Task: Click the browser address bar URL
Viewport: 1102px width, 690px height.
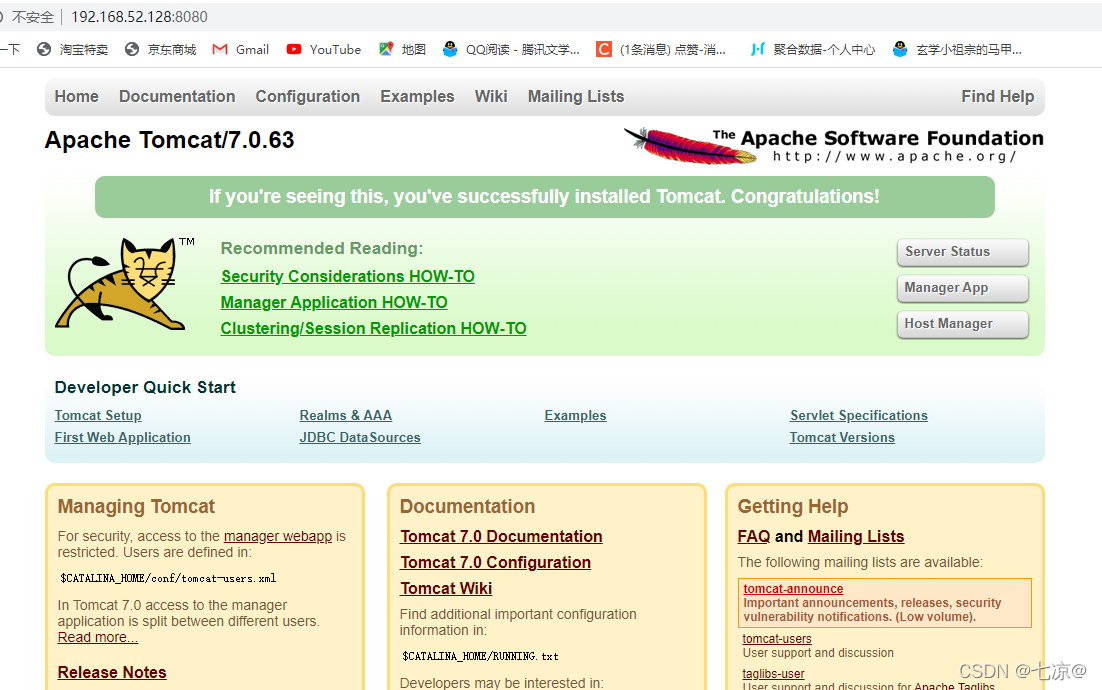Action: (139, 17)
